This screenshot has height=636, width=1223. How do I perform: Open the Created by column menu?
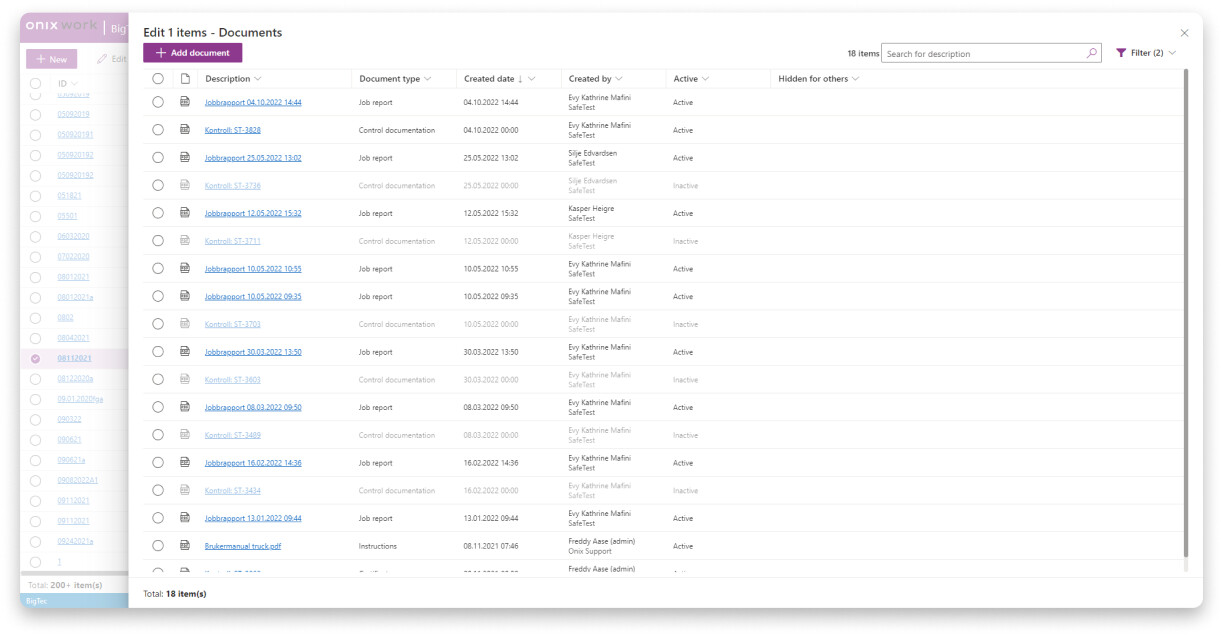tap(619, 79)
